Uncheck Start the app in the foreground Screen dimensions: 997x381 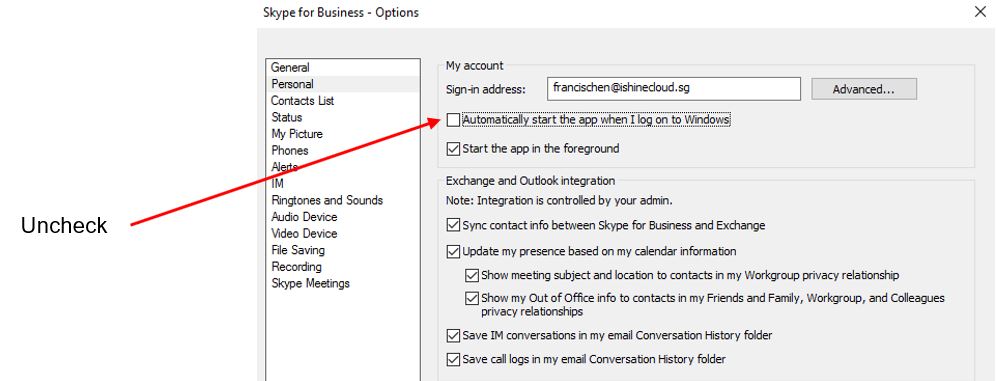453,149
